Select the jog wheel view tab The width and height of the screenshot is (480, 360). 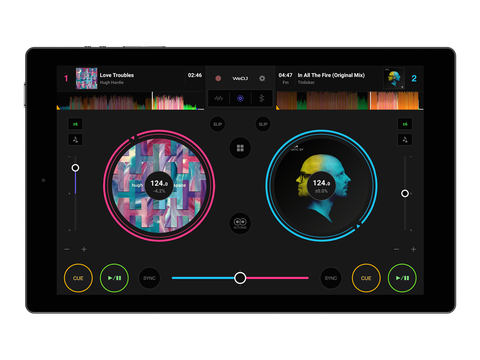click(240, 98)
